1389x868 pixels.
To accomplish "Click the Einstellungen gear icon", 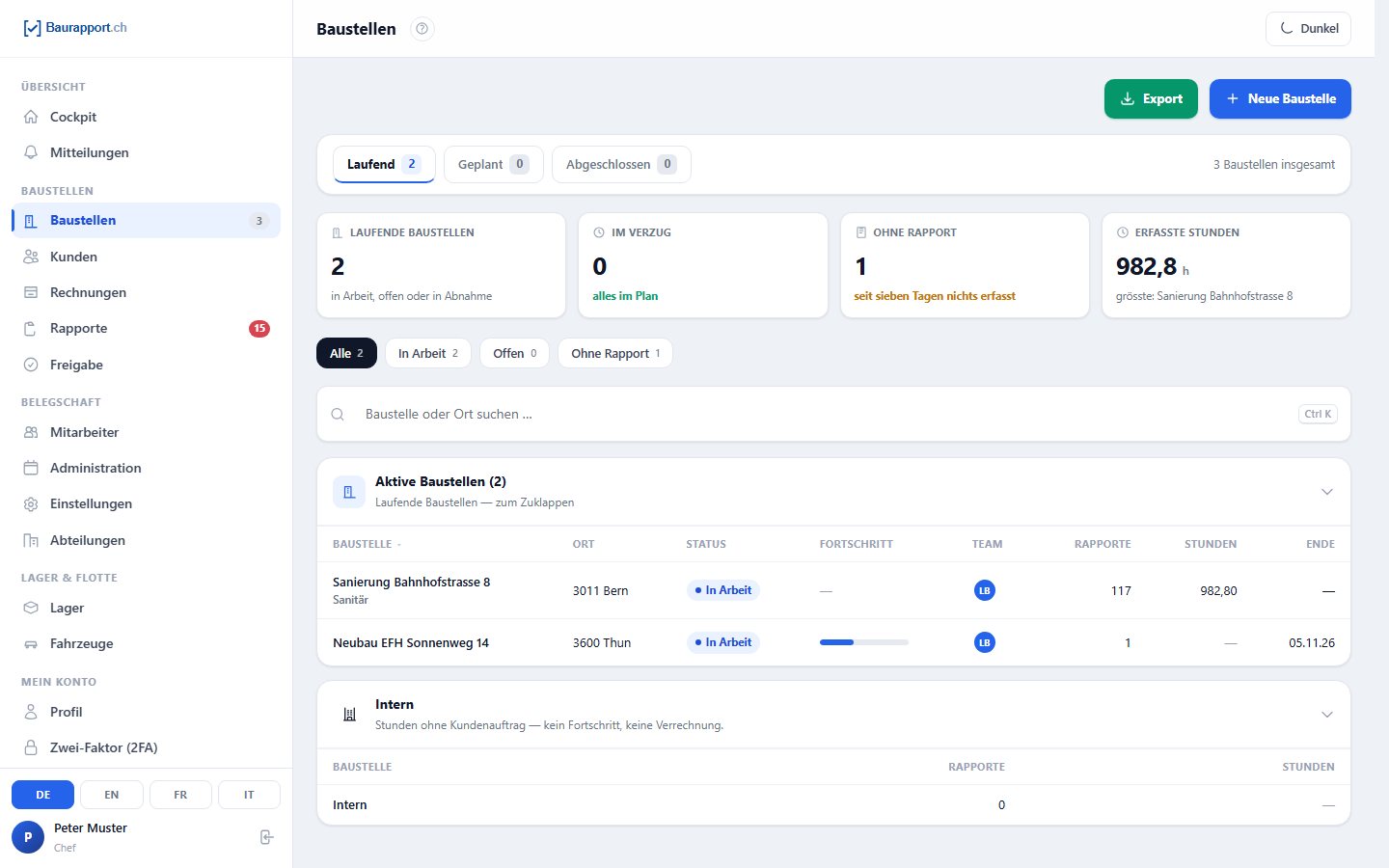I will 31,503.
